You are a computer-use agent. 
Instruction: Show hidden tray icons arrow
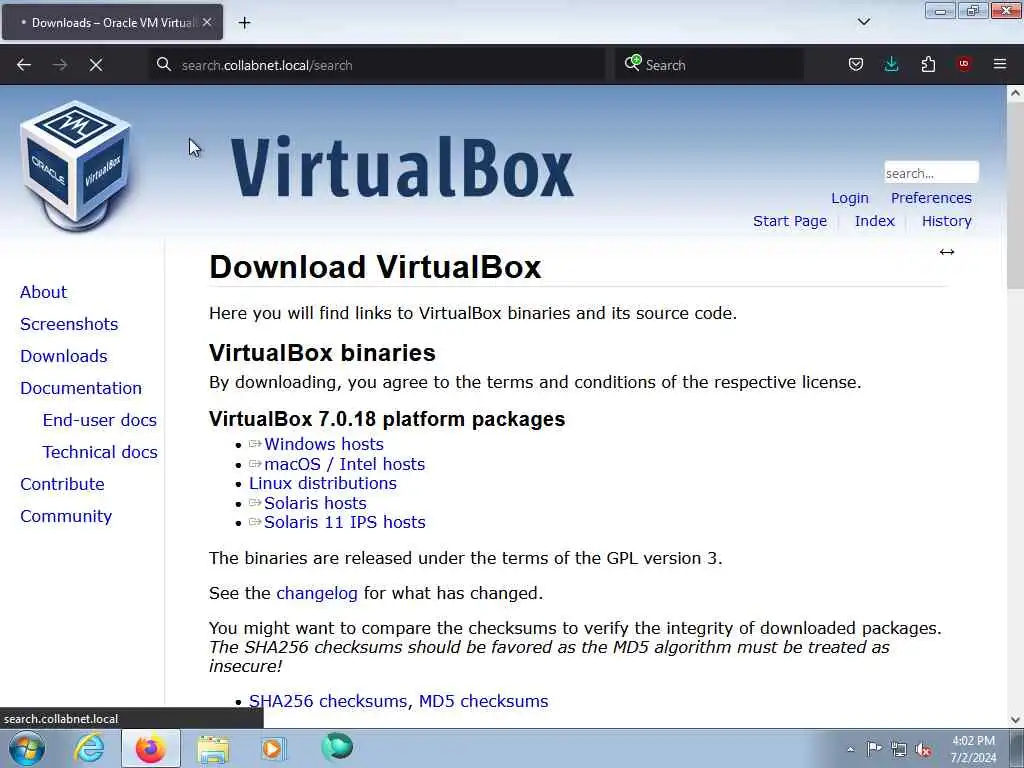[850, 750]
